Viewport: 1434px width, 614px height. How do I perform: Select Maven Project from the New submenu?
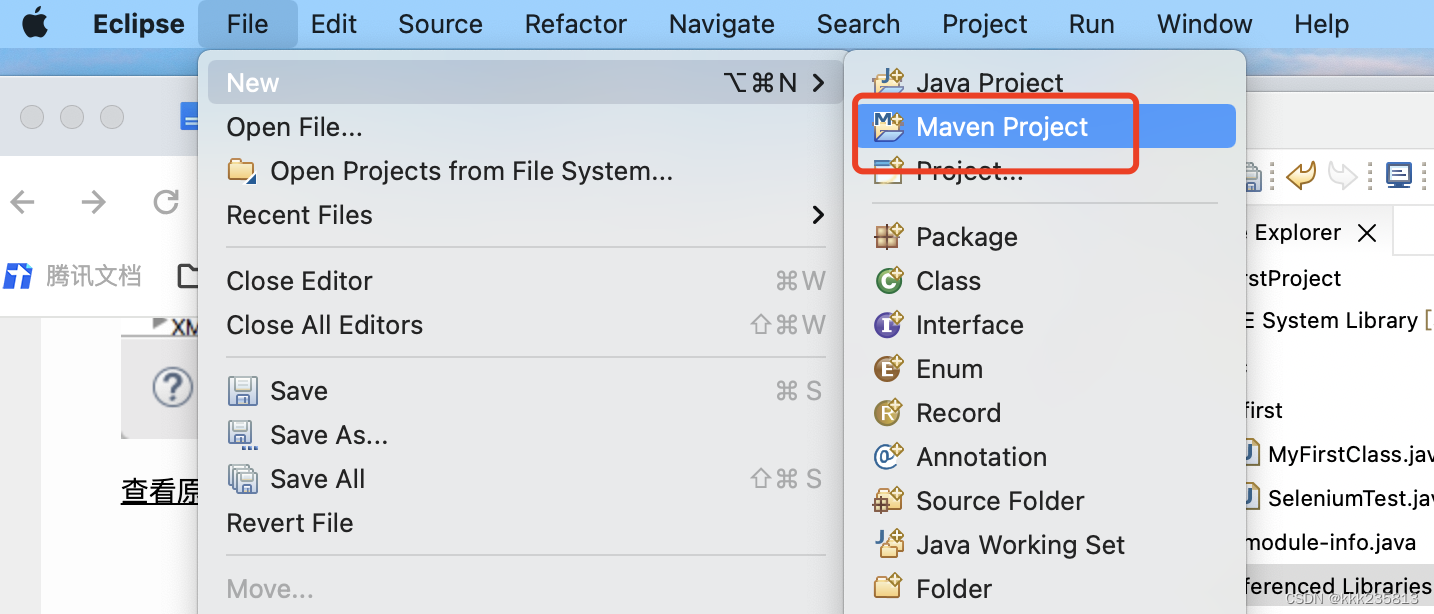(x=1001, y=126)
